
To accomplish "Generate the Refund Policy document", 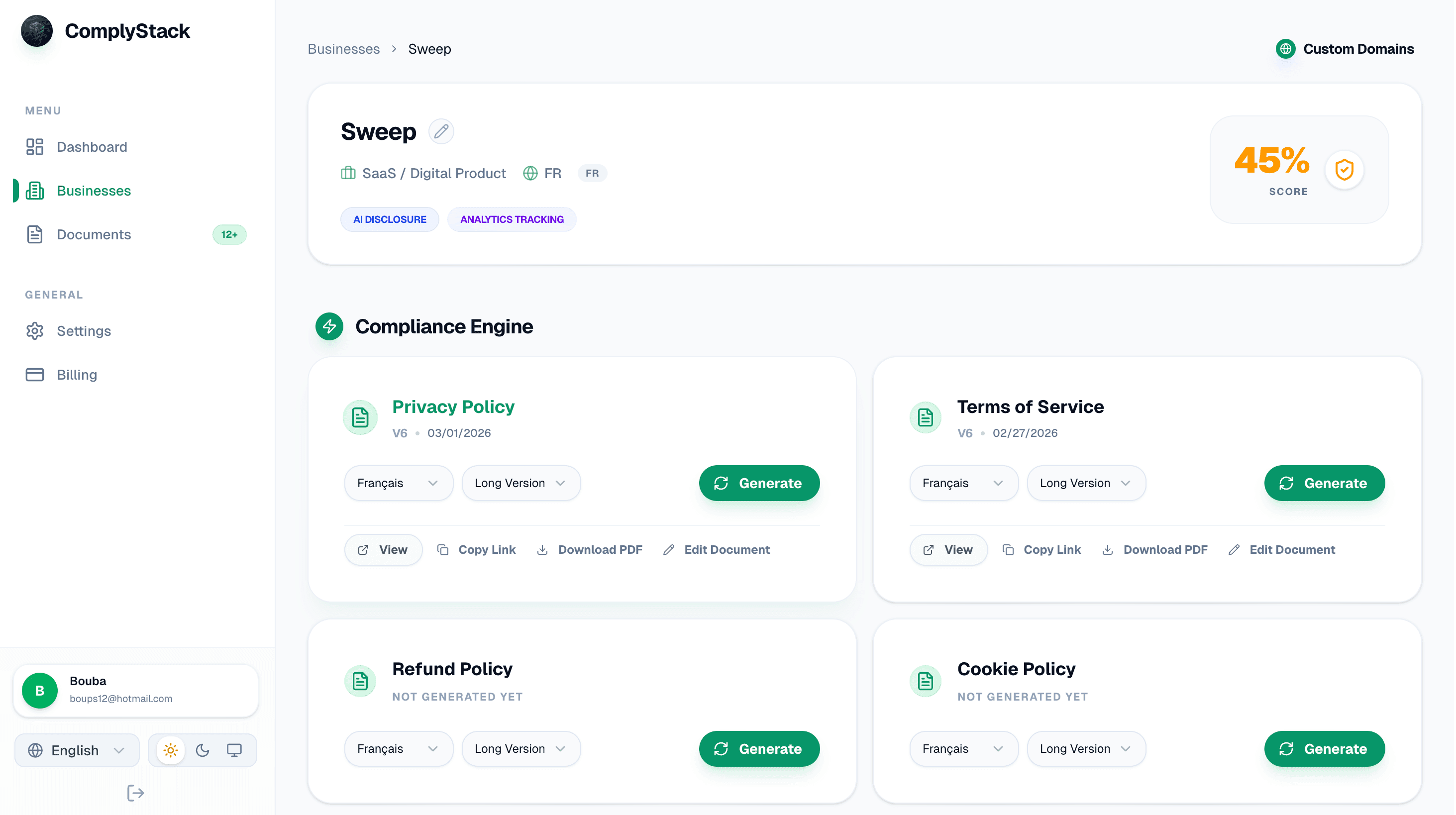I will click(759, 748).
